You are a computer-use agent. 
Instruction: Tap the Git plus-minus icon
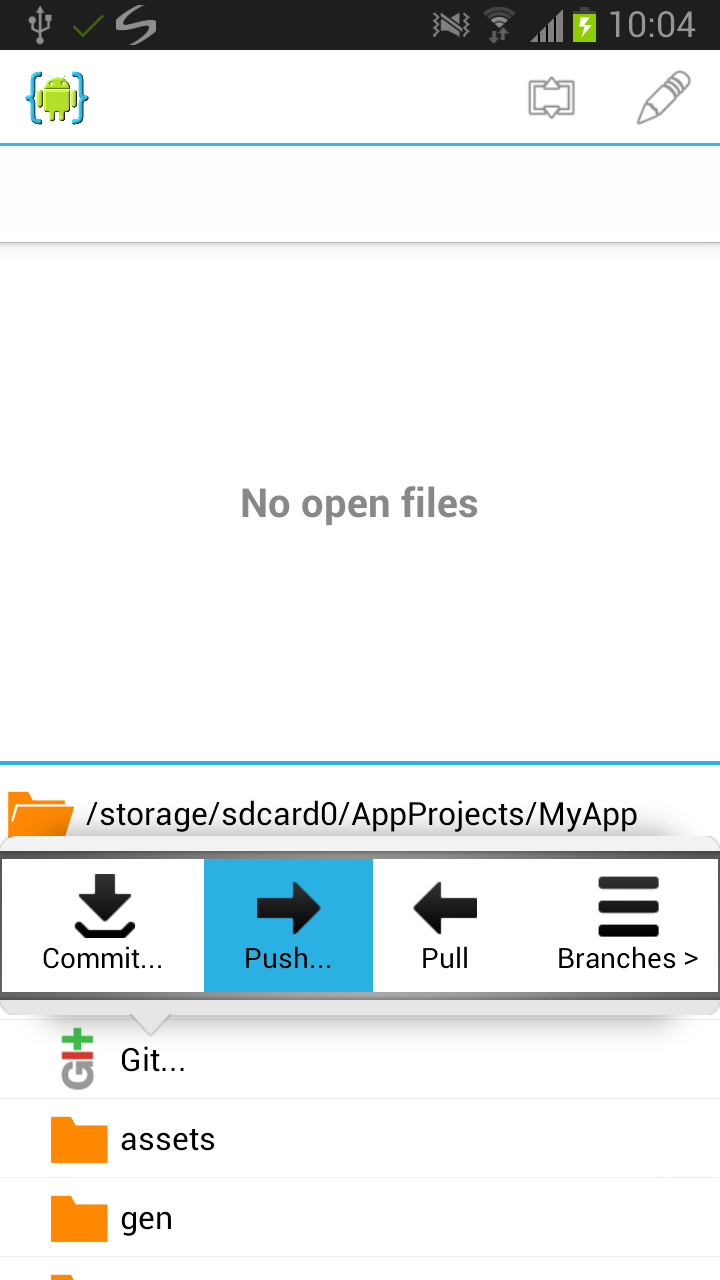(78, 1059)
